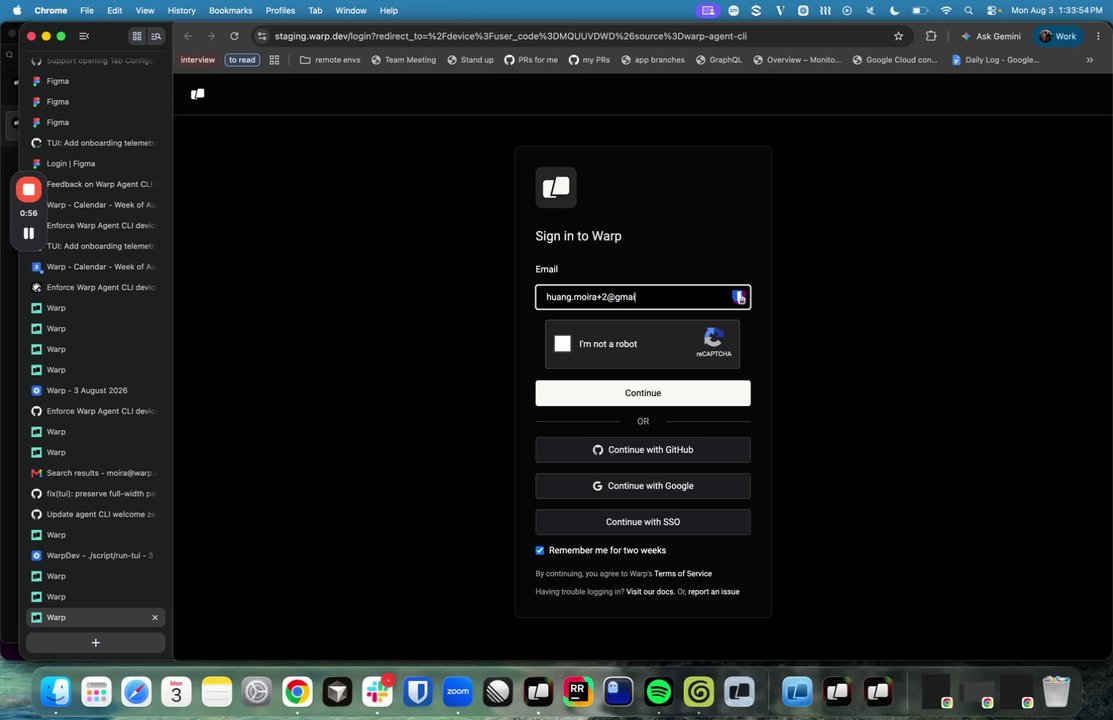Open the Terms of Service link
This screenshot has width=1113, height=720.
(x=683, y=574)
